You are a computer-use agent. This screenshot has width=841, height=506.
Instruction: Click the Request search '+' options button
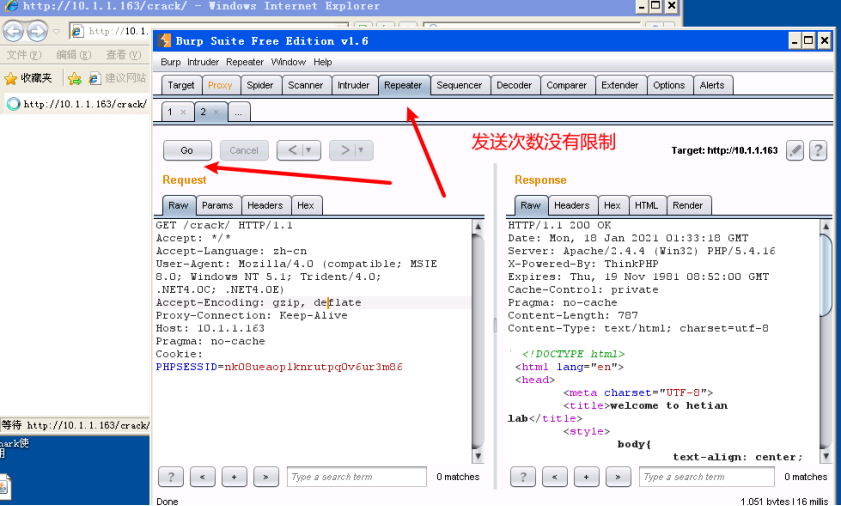click(x=234, y=476)
